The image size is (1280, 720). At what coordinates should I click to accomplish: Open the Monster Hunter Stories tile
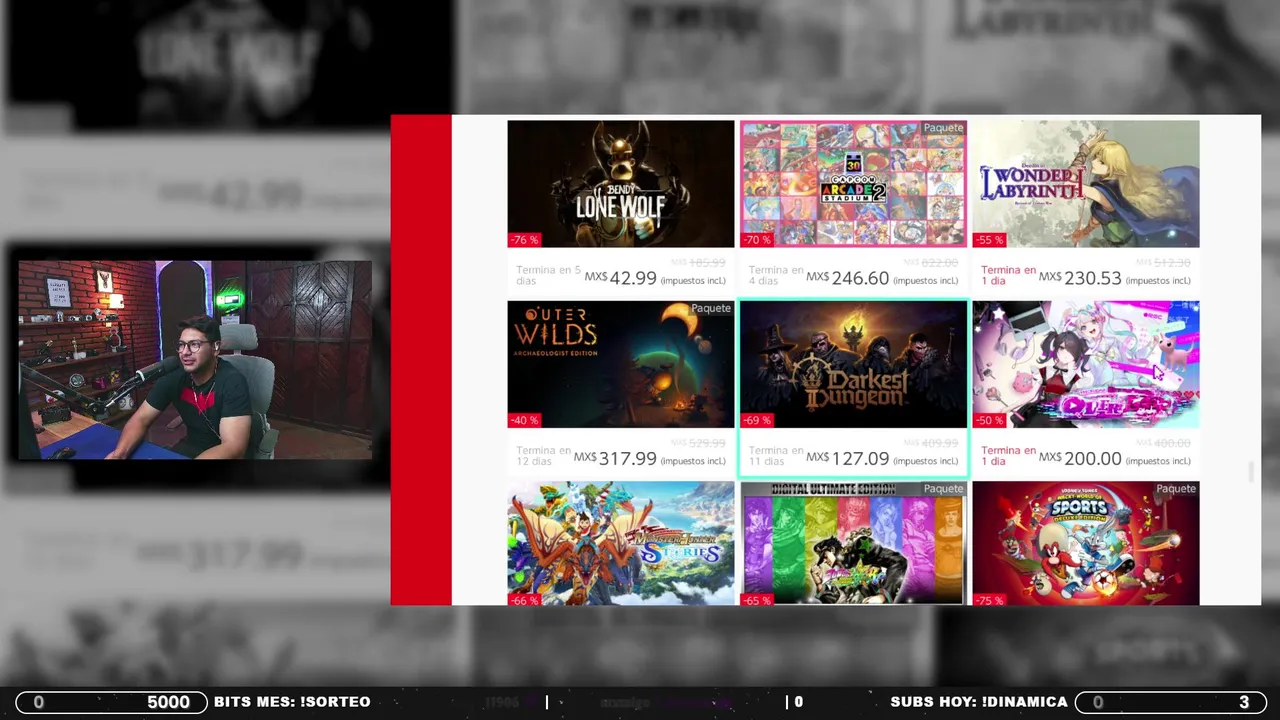pos(620,543)
